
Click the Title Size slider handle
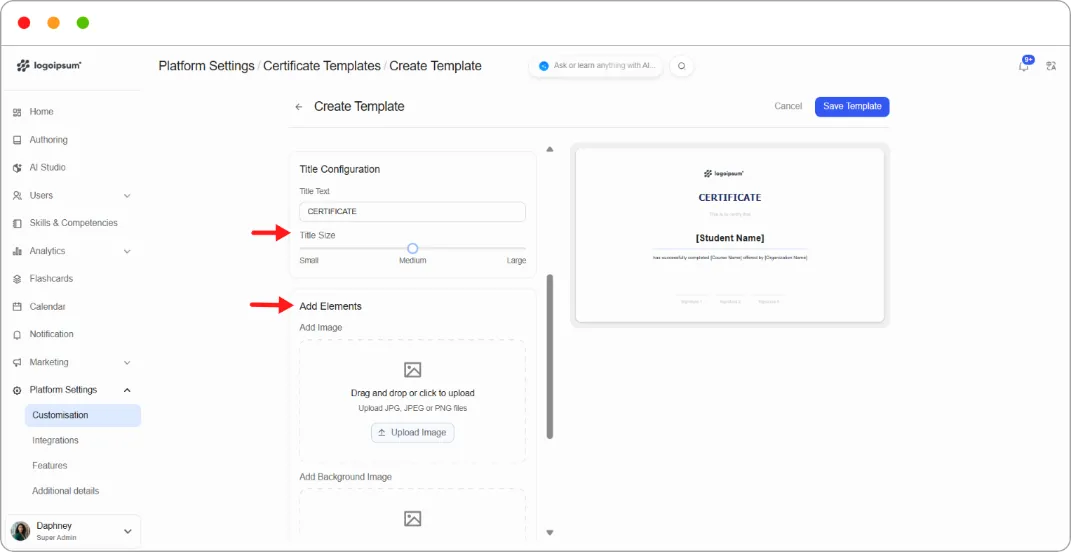[413, 249]
